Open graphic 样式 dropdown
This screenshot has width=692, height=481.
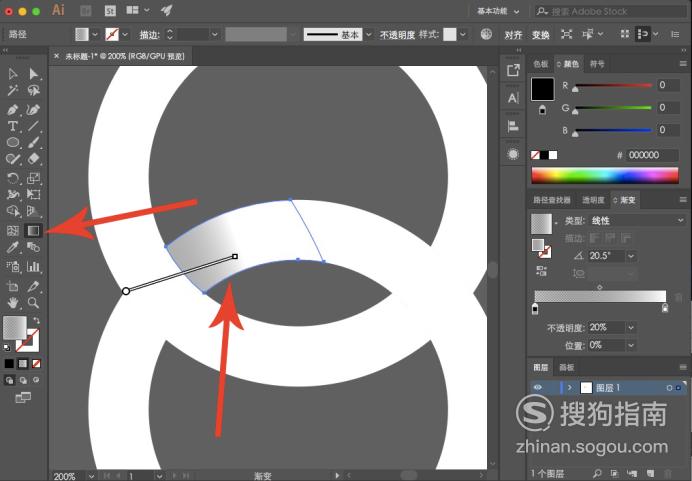click(x=463, y=34)
